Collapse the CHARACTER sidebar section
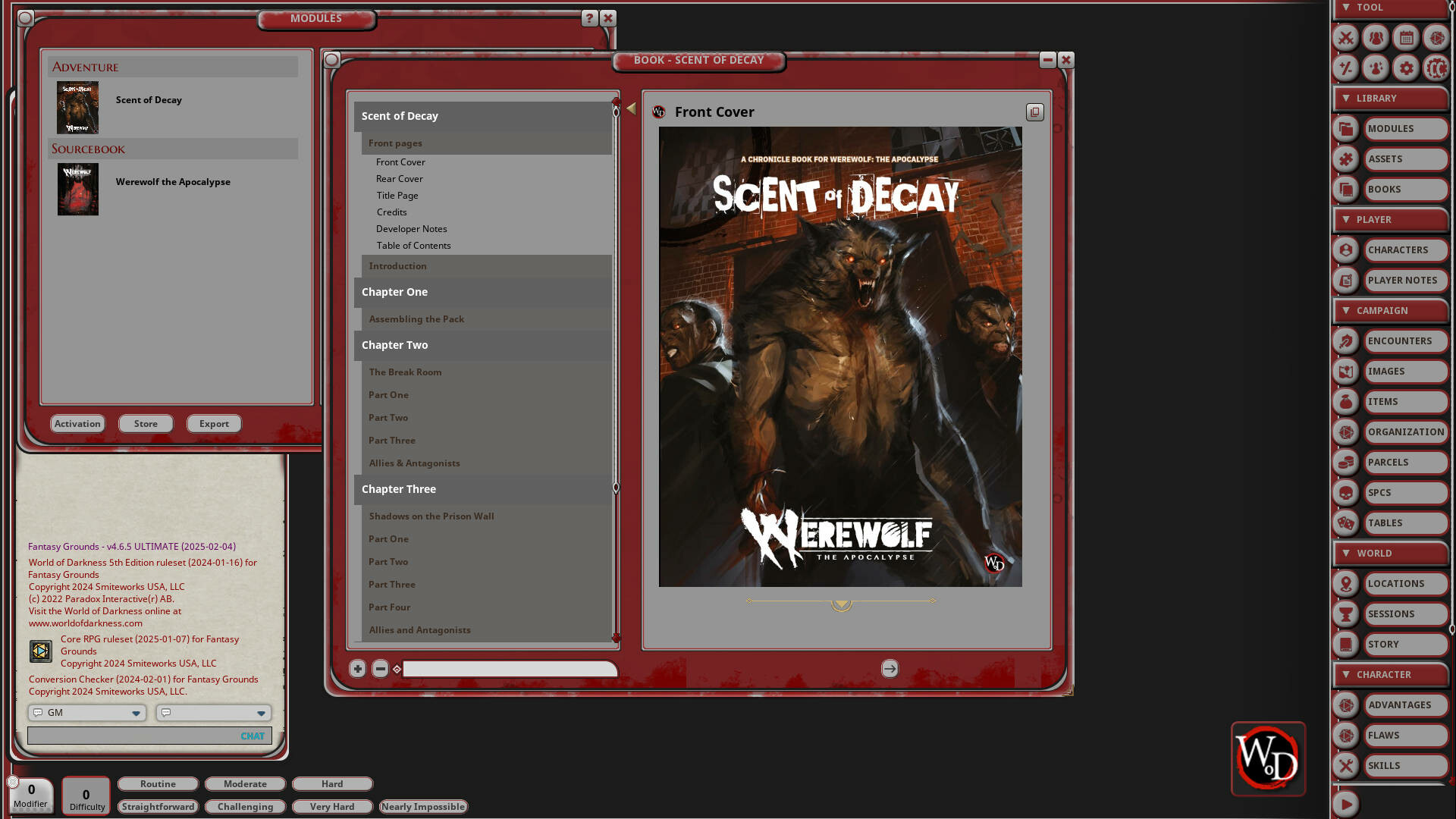 click(x=1347, y=674)
